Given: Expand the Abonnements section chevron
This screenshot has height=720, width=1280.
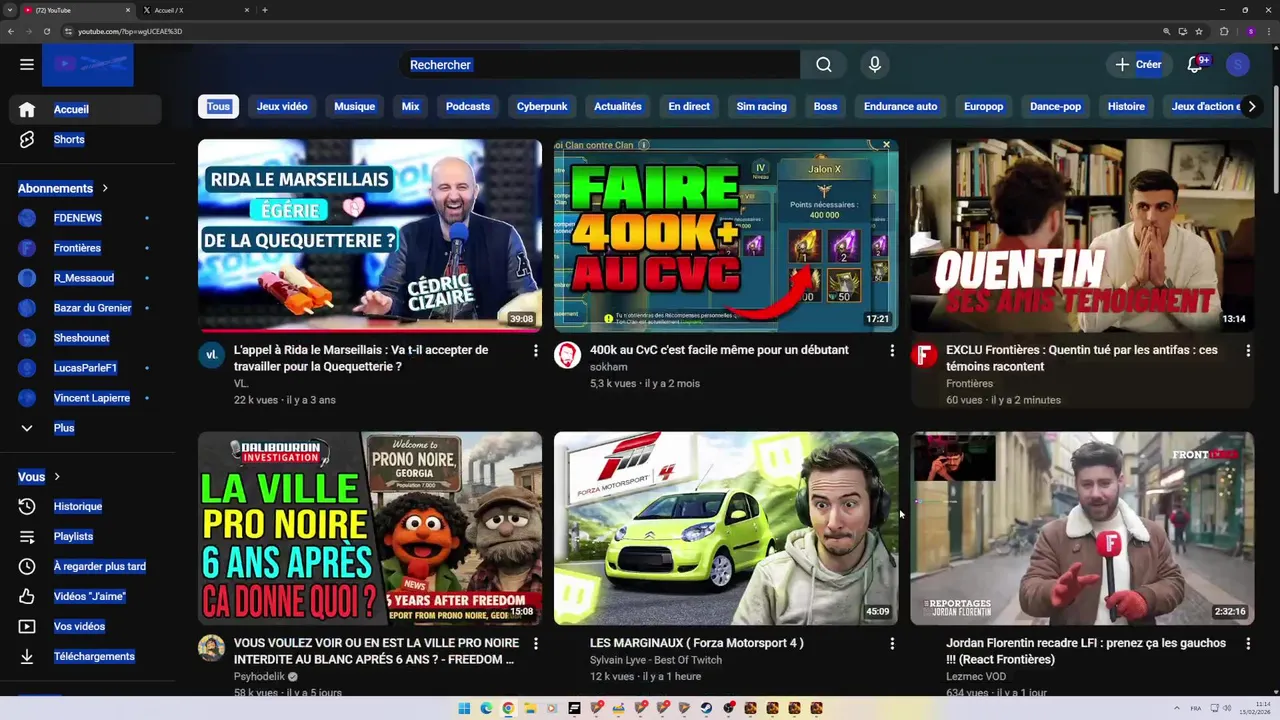Looking at the screenshot, I should (105, 188).
